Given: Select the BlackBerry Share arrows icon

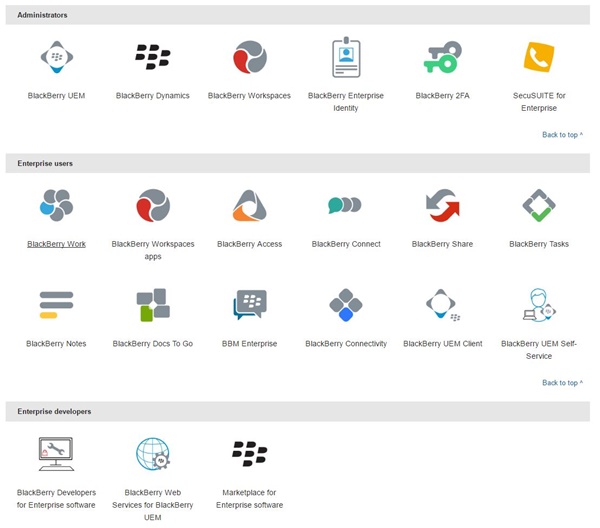Looking at the screenshot, I should click(x=442, y=205).
